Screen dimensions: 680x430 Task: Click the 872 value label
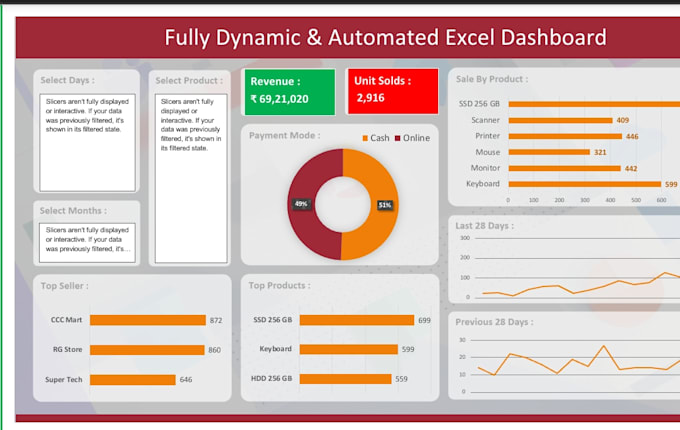click(216, 320)
